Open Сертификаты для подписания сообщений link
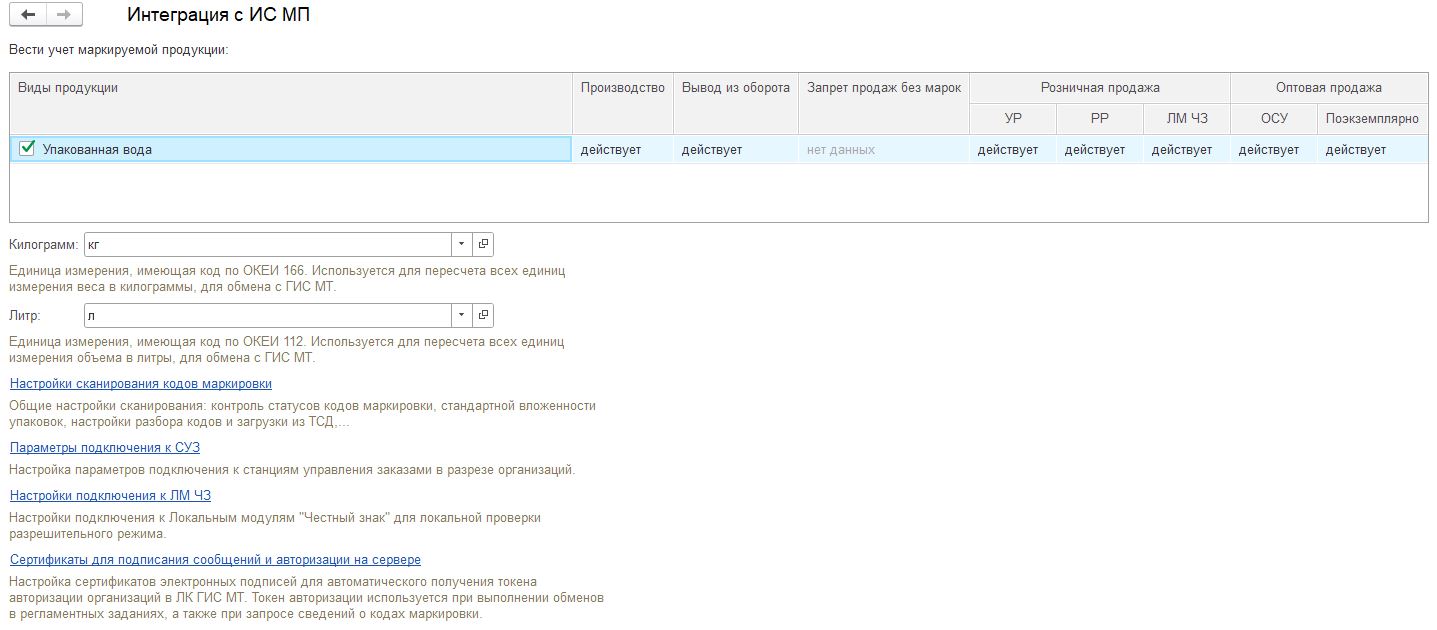The image size is (1437, 630). point(215,560)
